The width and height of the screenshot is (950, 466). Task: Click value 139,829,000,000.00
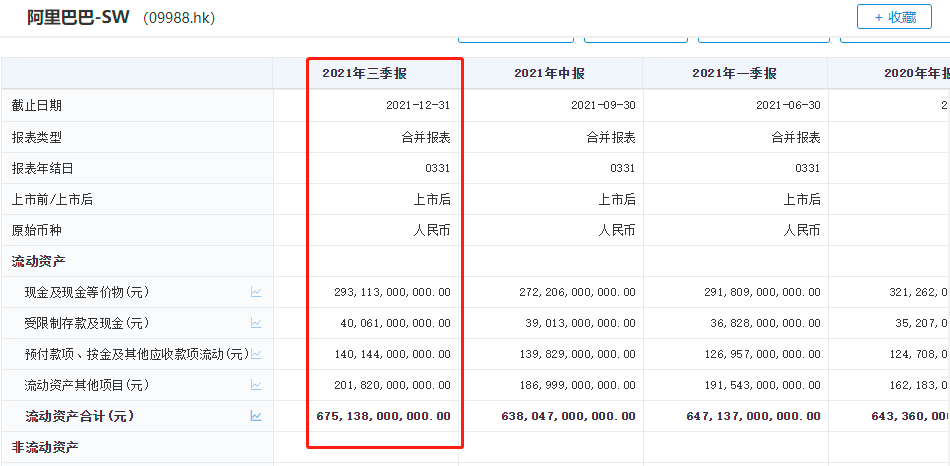pyautogui.click(x=577, y=354)
